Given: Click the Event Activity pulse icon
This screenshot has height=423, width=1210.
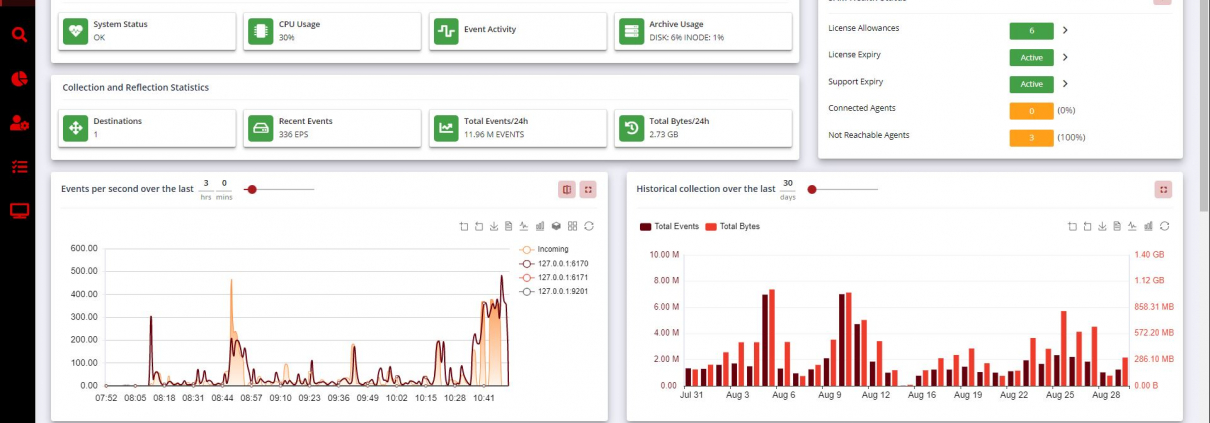Looking at the screenshot, I should (445, 30).
